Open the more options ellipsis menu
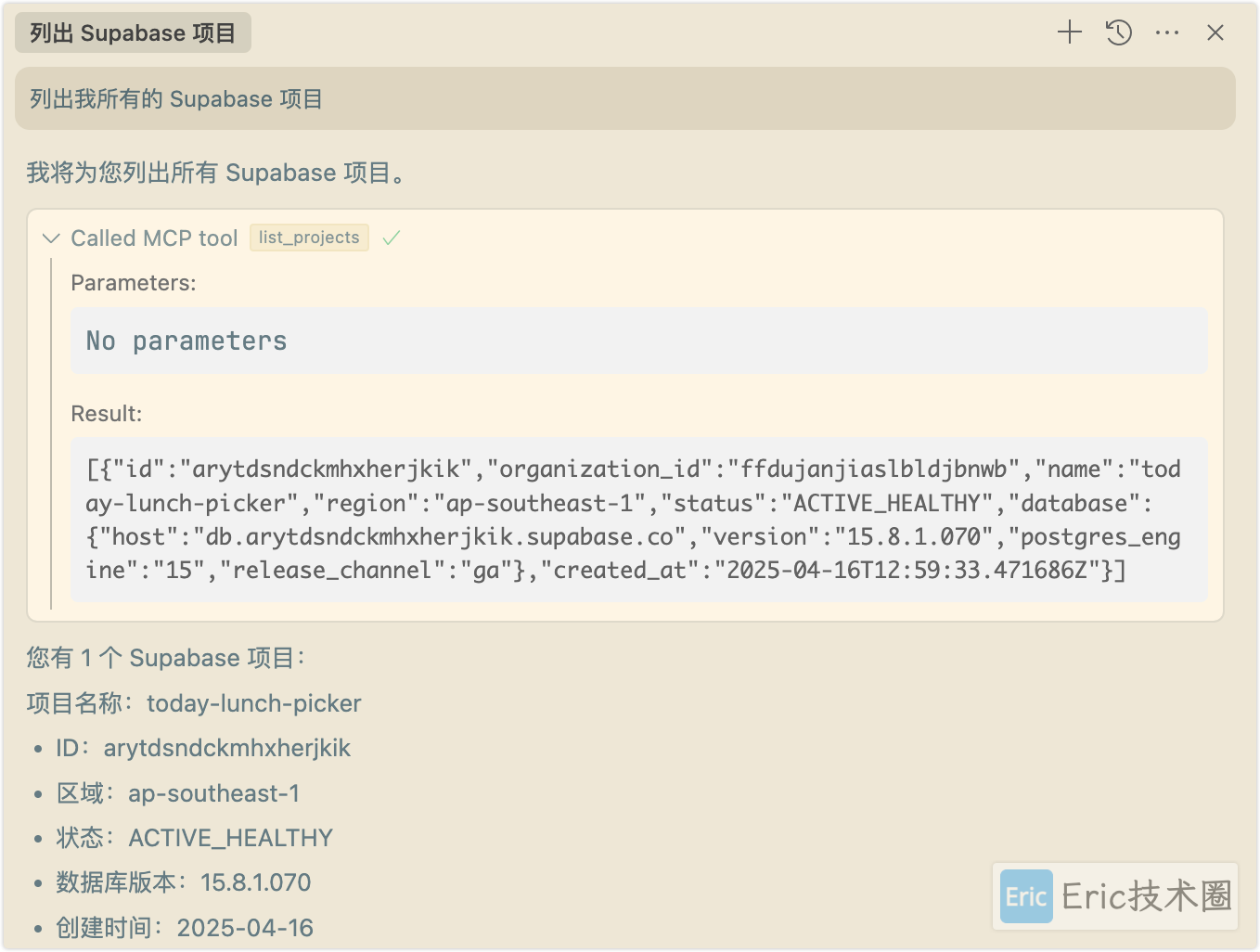Screen dimensions: 1260x952 [1167, 32]
